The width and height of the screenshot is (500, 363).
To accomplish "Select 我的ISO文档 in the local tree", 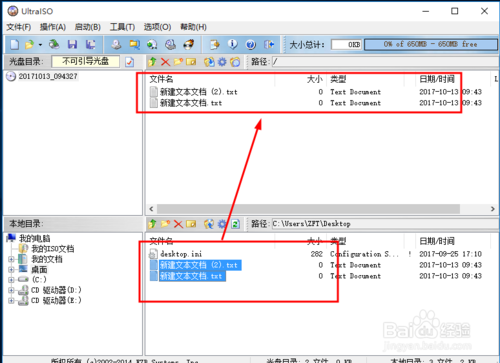I will pos(53,249).
